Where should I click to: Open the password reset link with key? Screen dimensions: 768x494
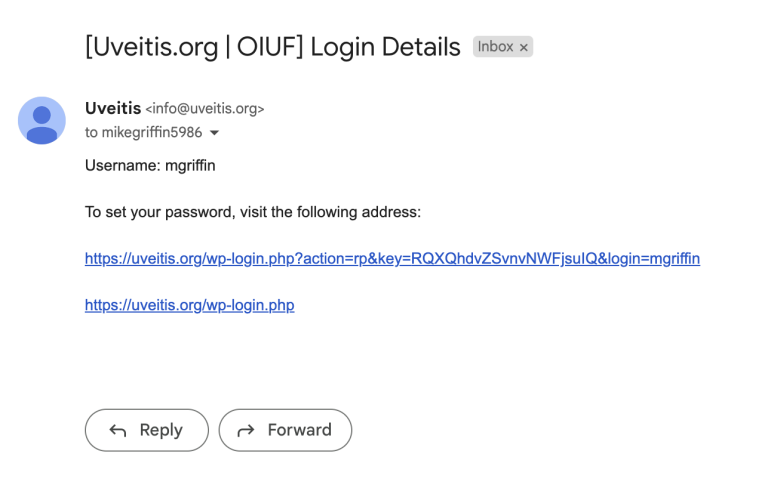tap(392, 259)
